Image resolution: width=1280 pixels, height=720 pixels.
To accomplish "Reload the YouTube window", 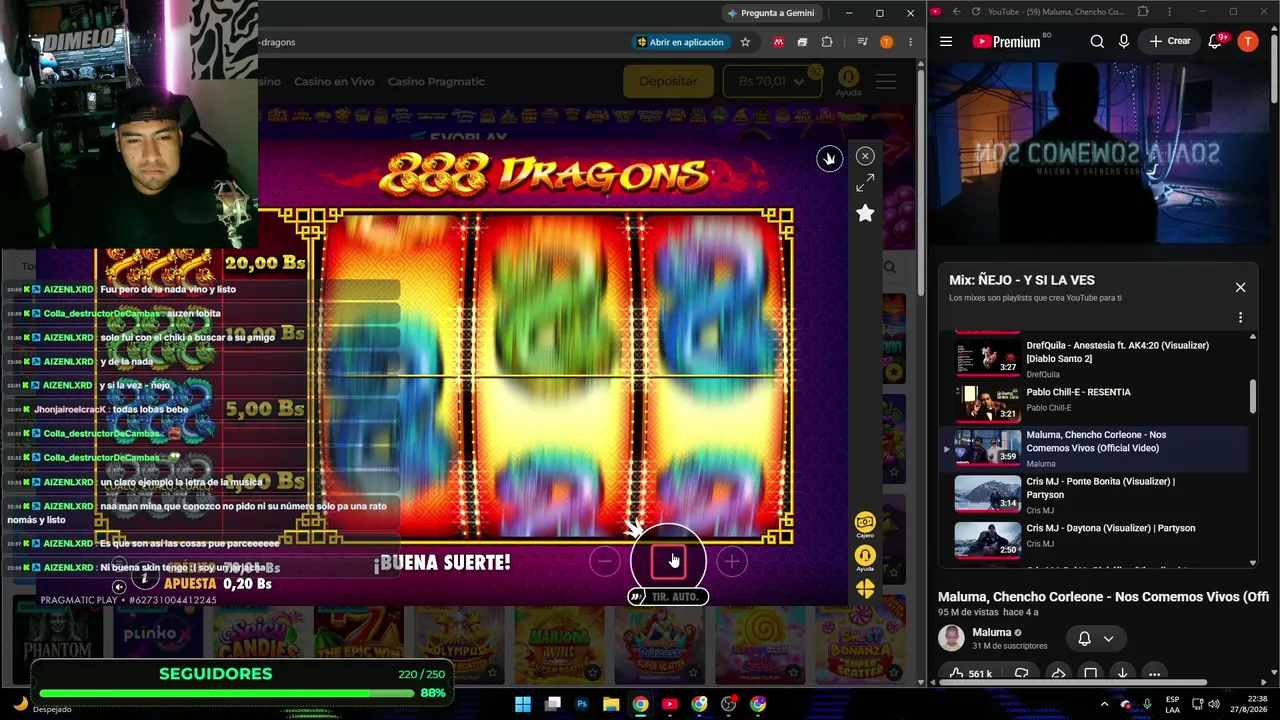I will (976, 12).
